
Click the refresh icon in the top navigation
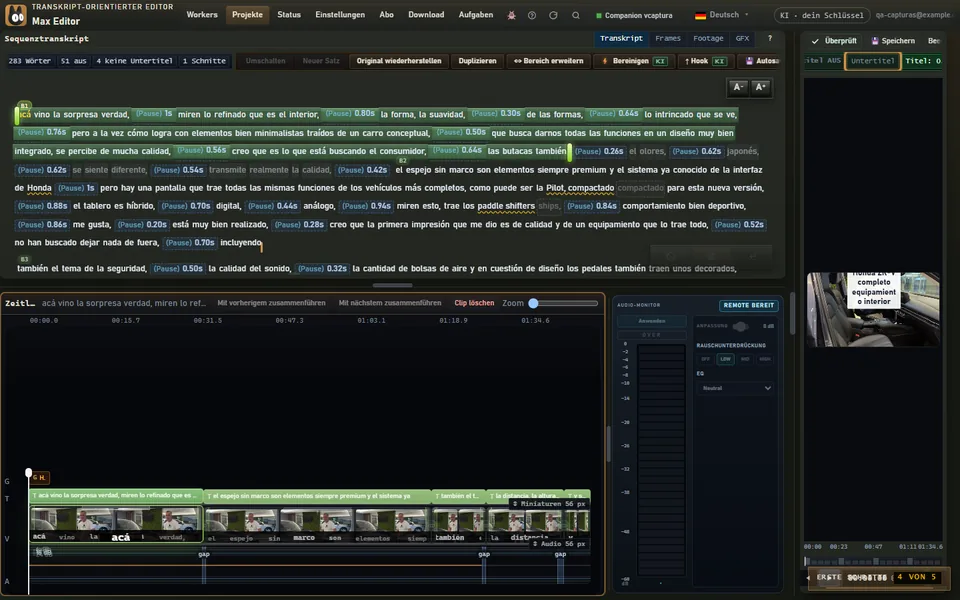[x=553, y=15]
